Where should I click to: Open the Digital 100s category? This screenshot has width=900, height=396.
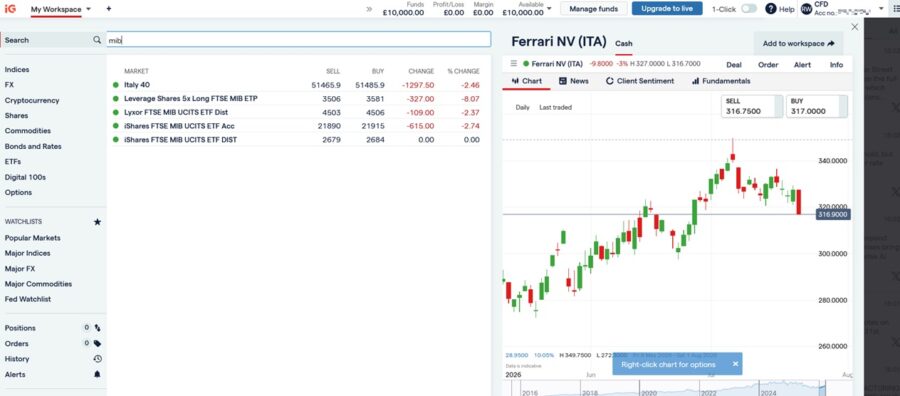tap(25, 177)
